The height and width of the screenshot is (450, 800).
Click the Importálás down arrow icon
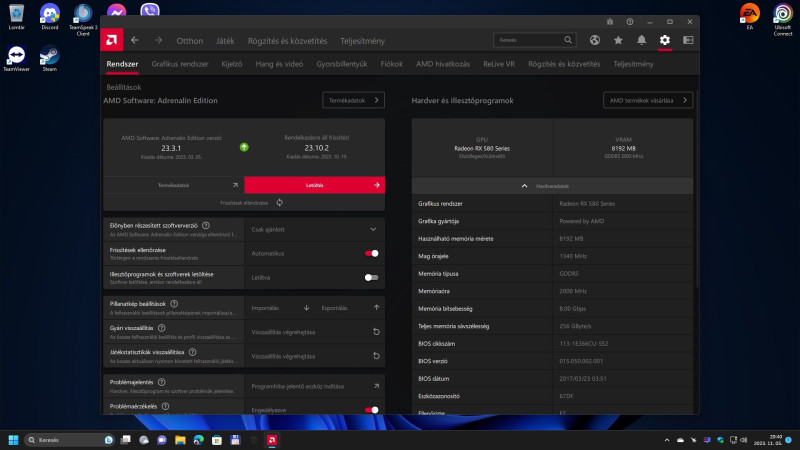306,308
